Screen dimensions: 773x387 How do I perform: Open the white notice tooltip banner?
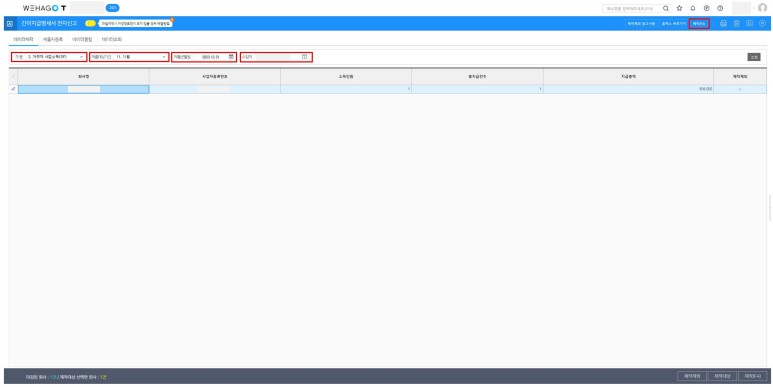pos(135,23)
